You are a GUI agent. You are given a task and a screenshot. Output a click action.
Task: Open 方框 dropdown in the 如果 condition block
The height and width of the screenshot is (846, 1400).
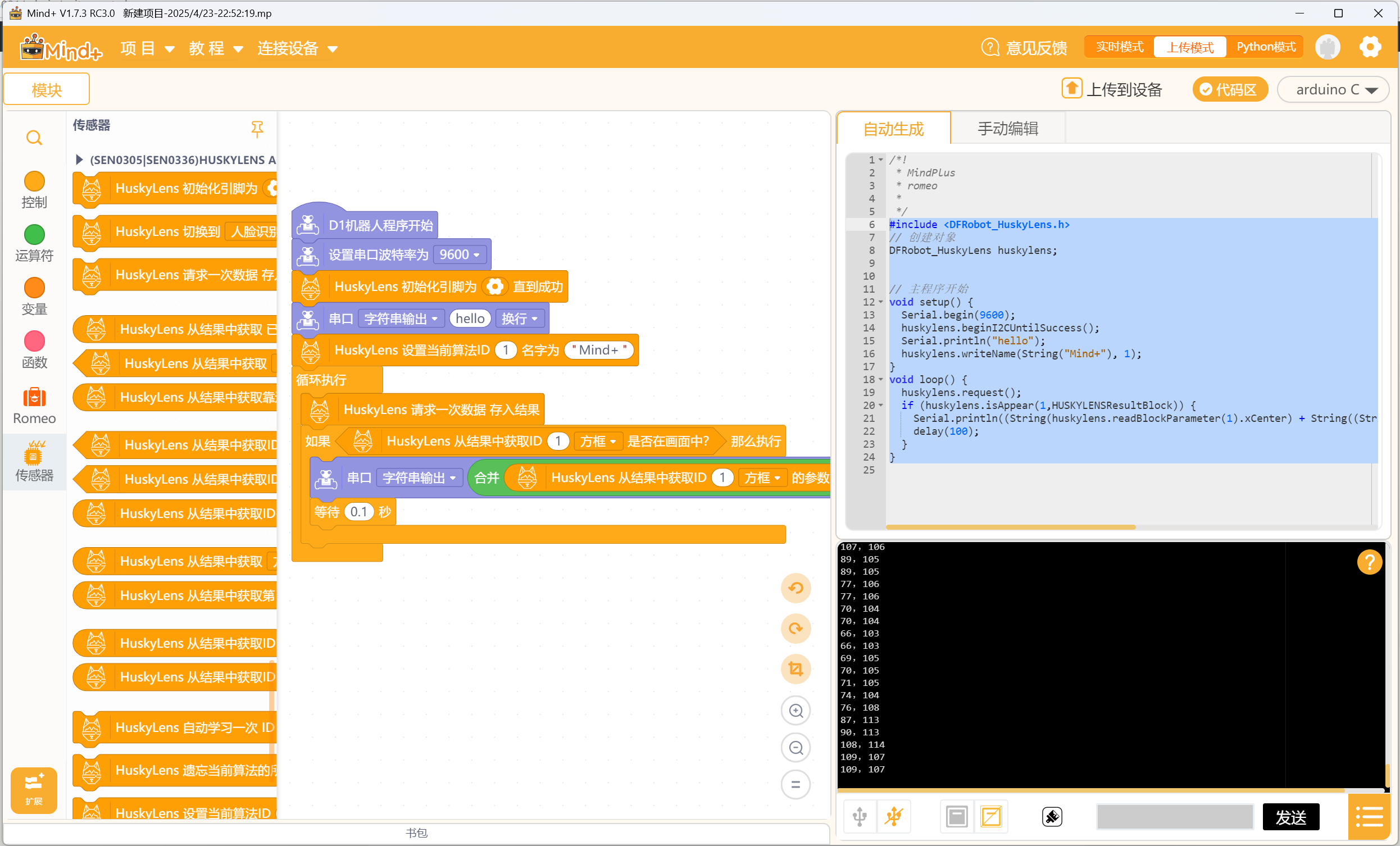click(598, 442)
